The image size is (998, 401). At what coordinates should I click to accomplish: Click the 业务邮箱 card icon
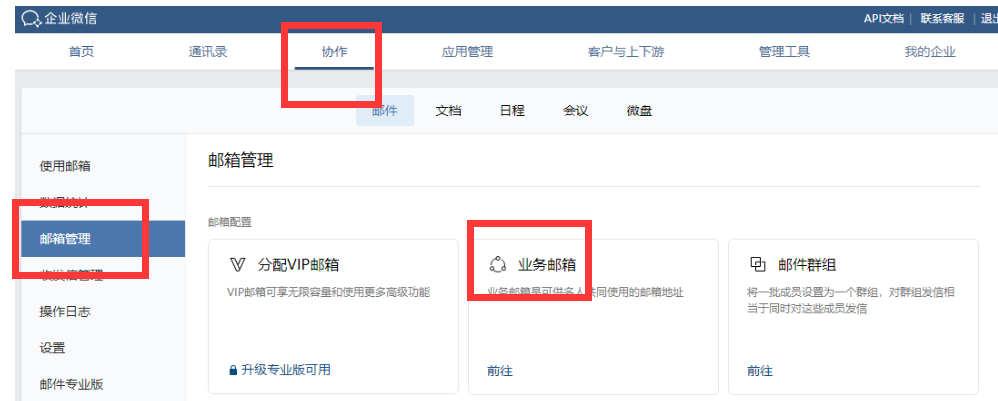[x=497, y=265]
